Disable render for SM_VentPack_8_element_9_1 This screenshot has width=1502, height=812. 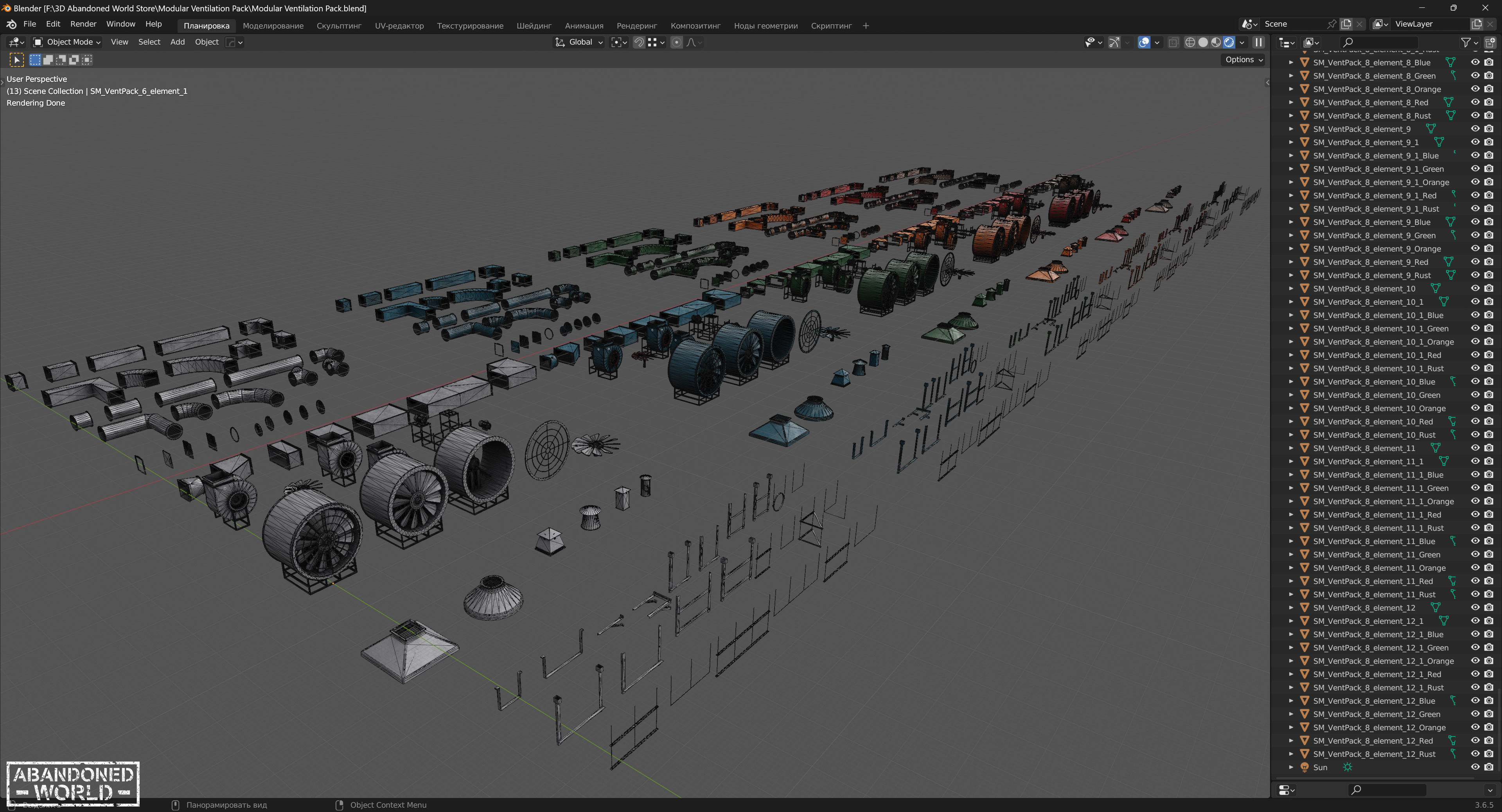point(1489,142)
